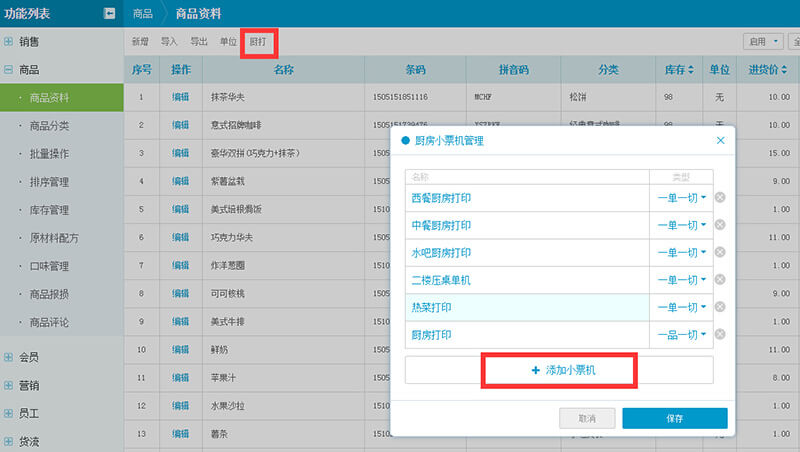Open the 启用 status filter dropdown

coord(763,42)
